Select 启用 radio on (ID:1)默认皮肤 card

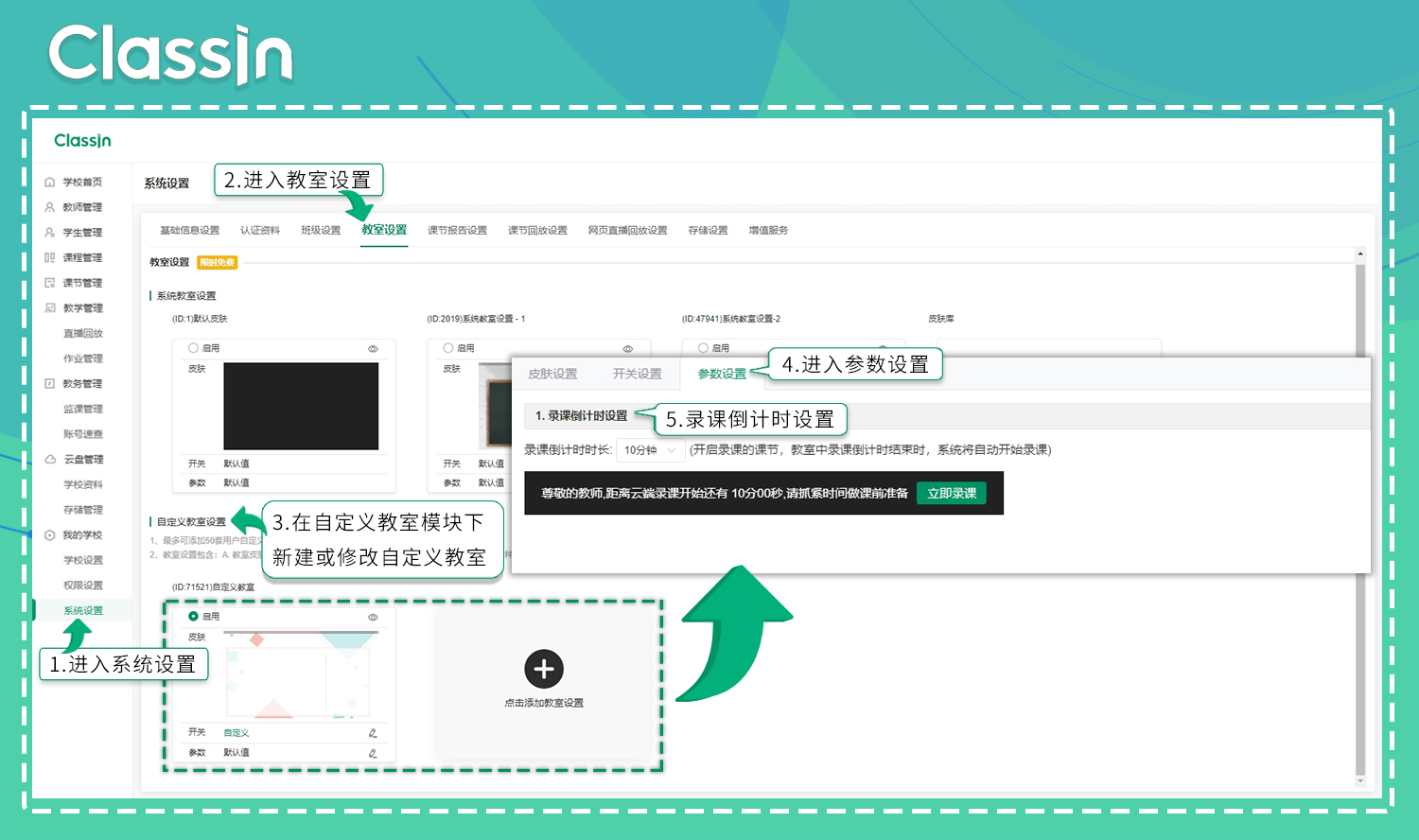194,348
